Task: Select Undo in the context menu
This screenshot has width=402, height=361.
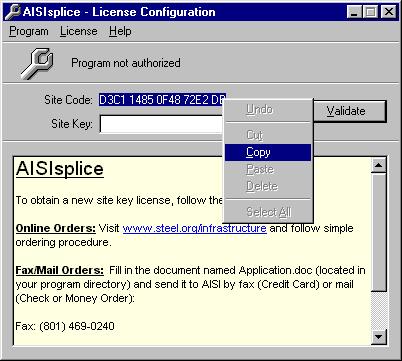Action: pyautogui.click(x=268, y=109)
